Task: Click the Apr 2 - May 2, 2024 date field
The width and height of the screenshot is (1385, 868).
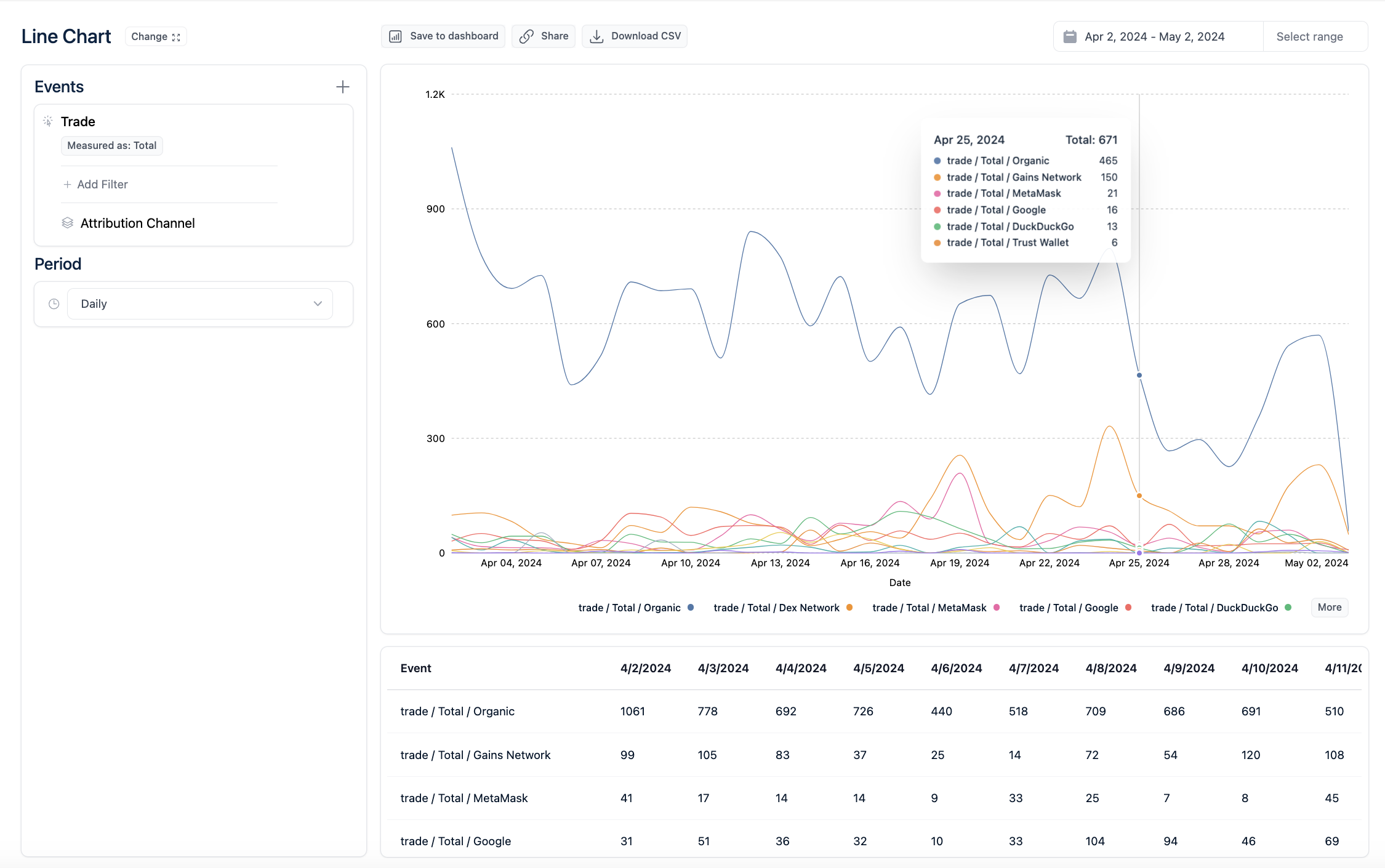Action: point(1154,36)
